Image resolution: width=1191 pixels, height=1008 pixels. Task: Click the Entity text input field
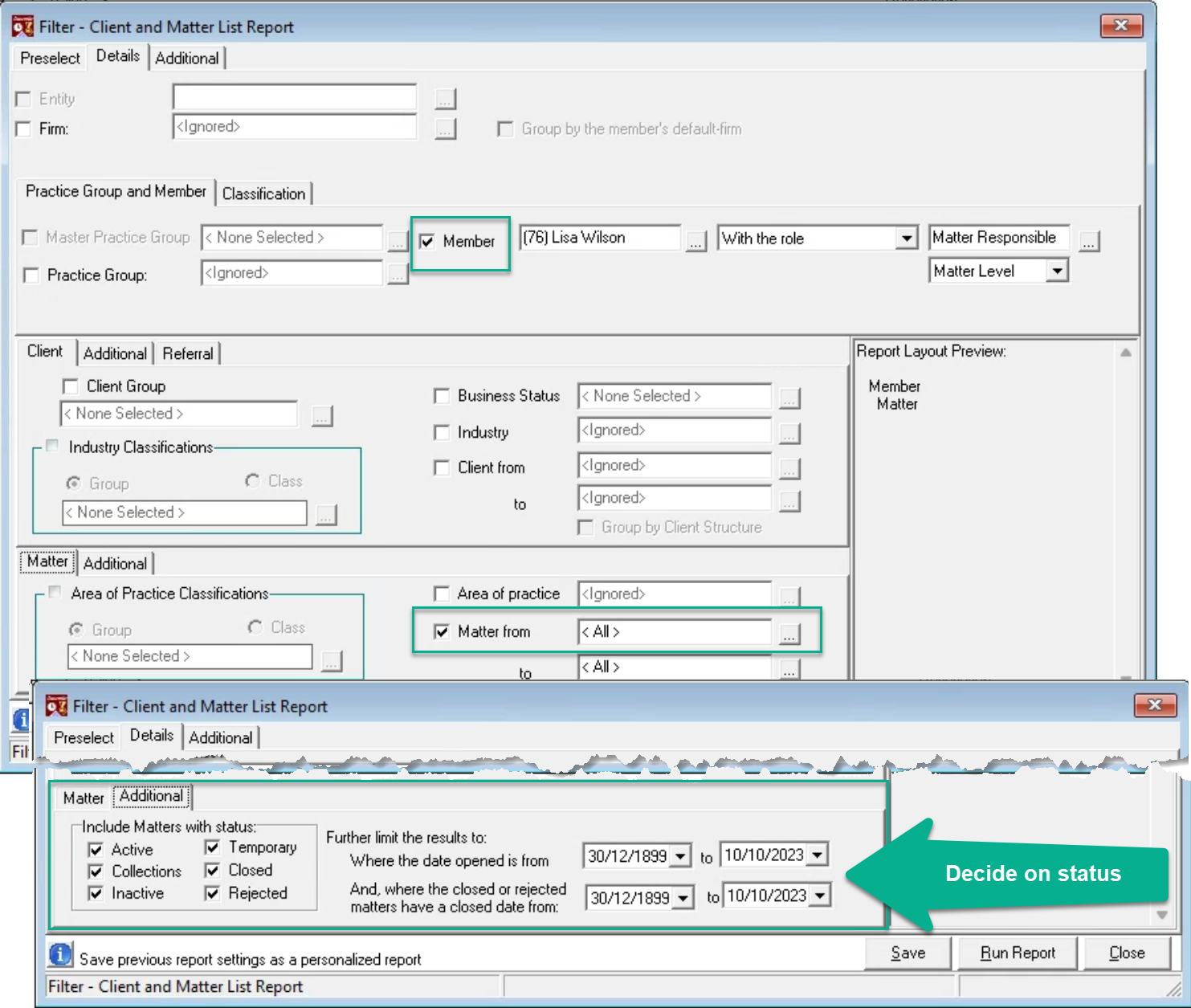(295, 97)
